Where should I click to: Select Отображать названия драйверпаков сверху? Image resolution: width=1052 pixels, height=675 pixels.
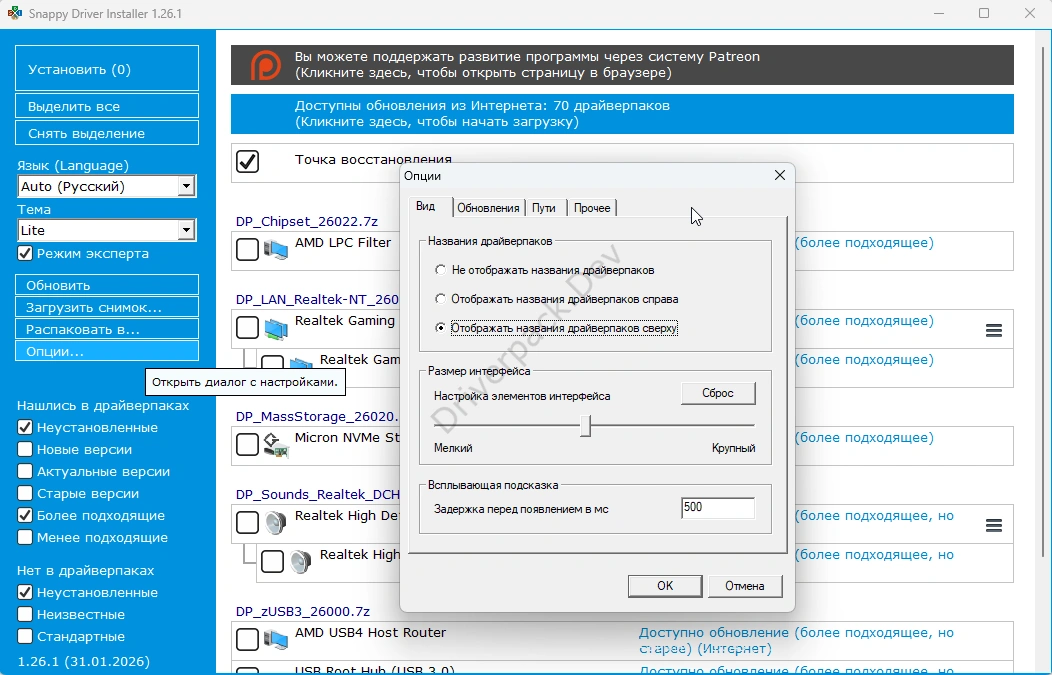440,327
